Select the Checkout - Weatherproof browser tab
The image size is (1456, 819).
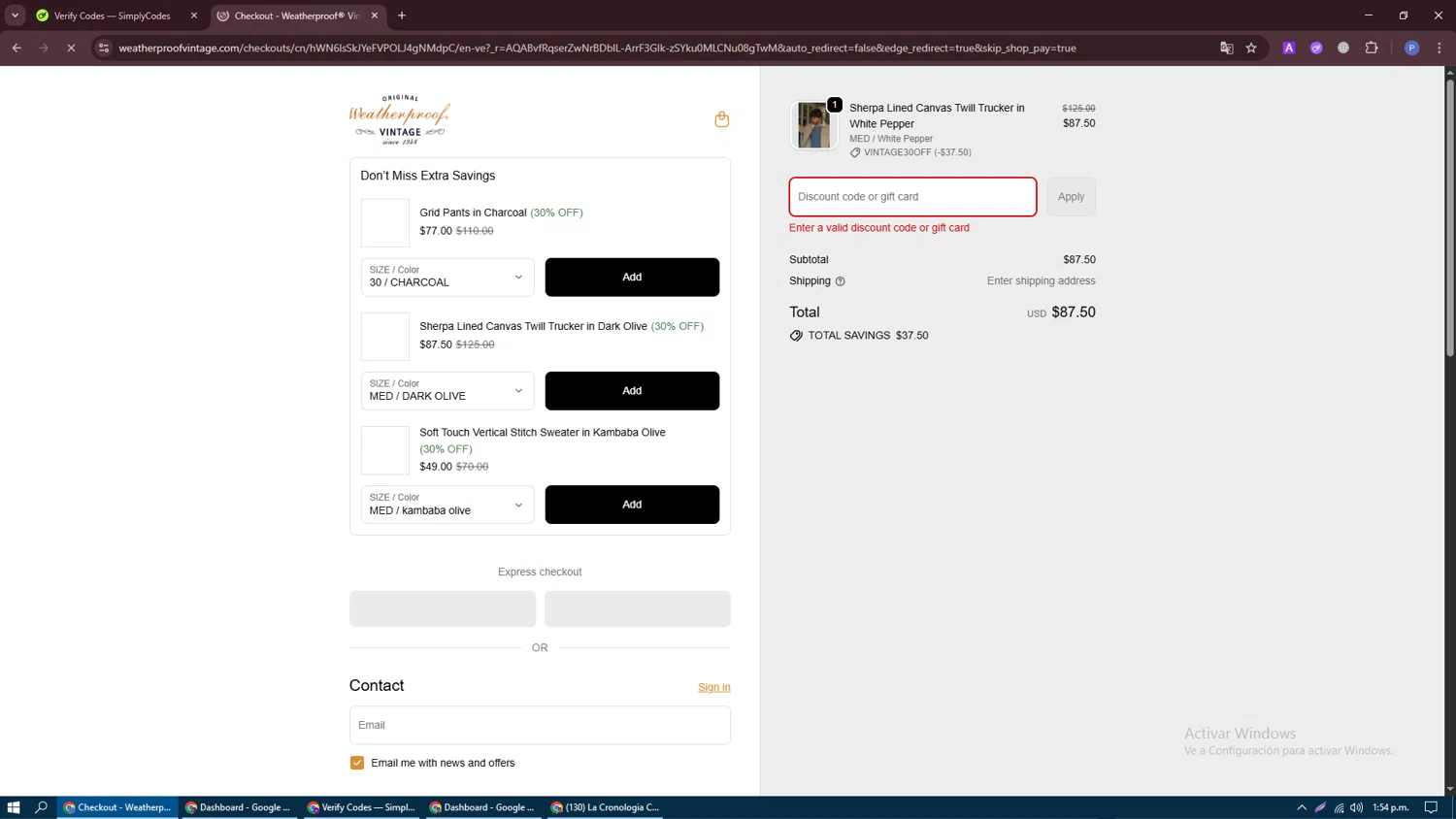tap(297, 16)
